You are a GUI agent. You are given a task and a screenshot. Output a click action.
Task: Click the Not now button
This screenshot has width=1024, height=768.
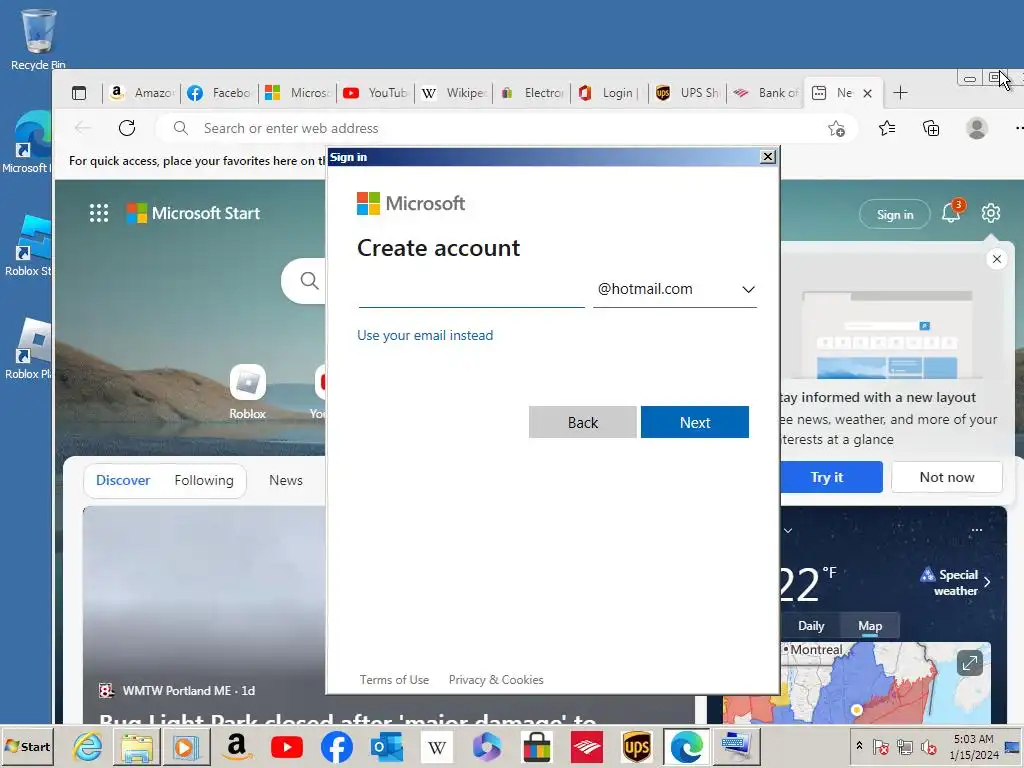click(947, 477)
